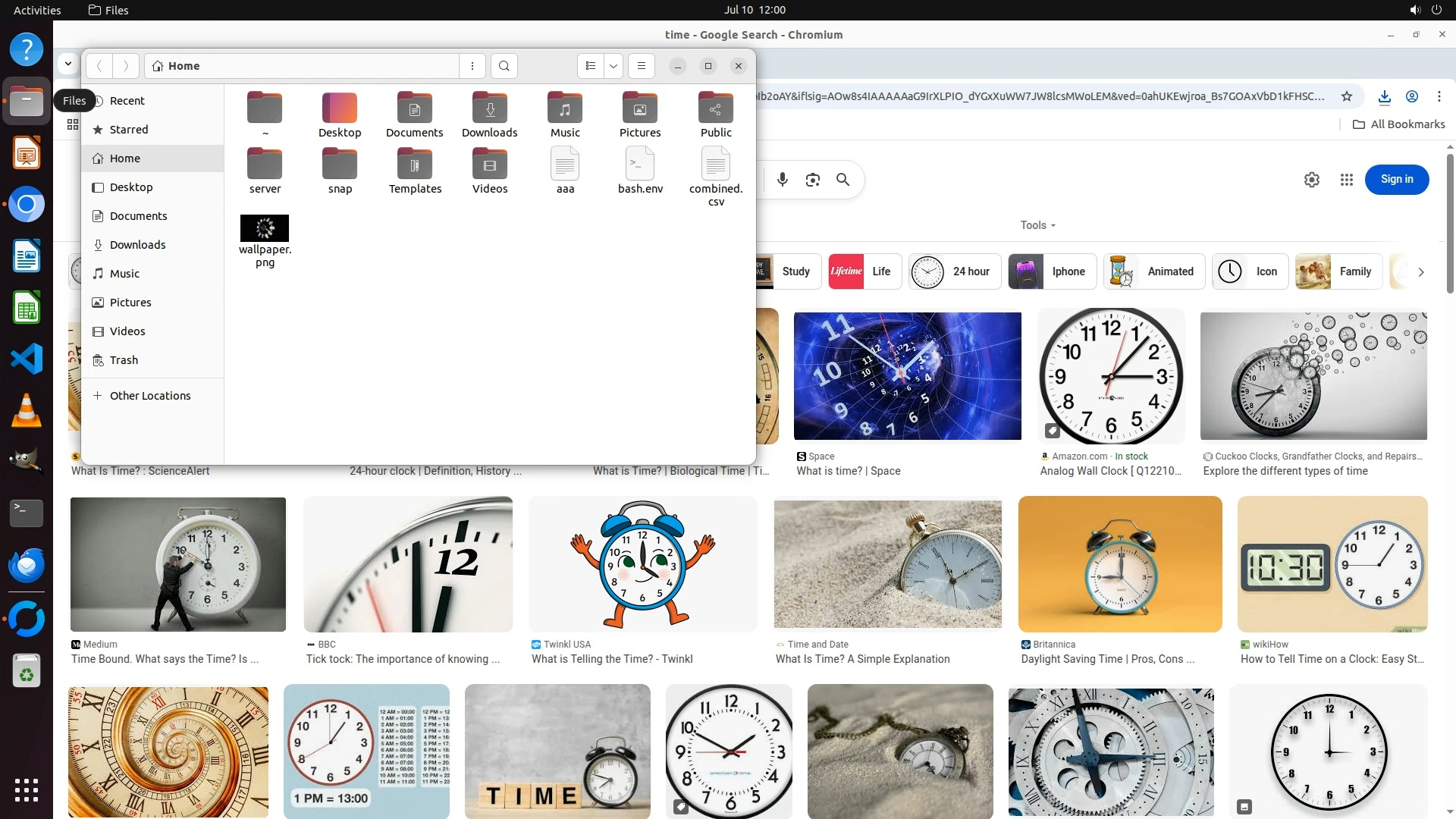Open the Space 'What is time?' link

point(849,471)
